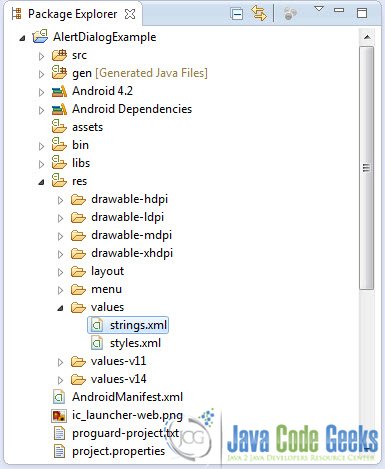Expand the values-v11 folder
Screen dimensions: 385x469
pyautogui.click(x=60, y=362)
